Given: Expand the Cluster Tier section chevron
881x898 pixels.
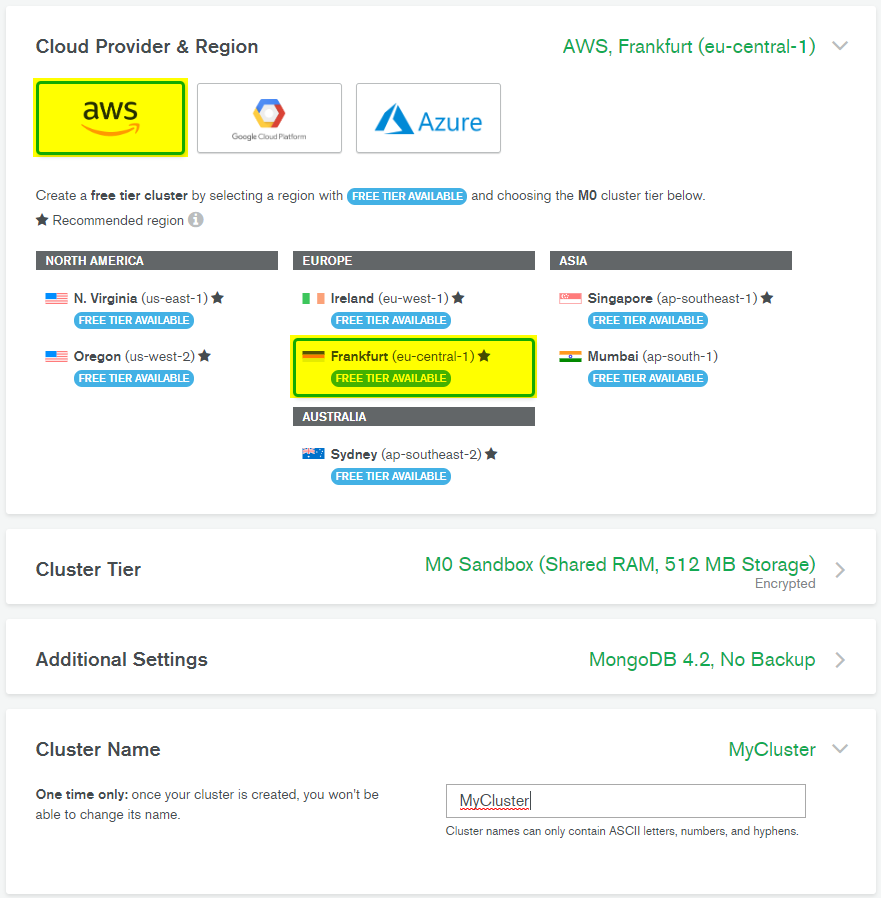Looking at the screenshot, I should [840, 570].
